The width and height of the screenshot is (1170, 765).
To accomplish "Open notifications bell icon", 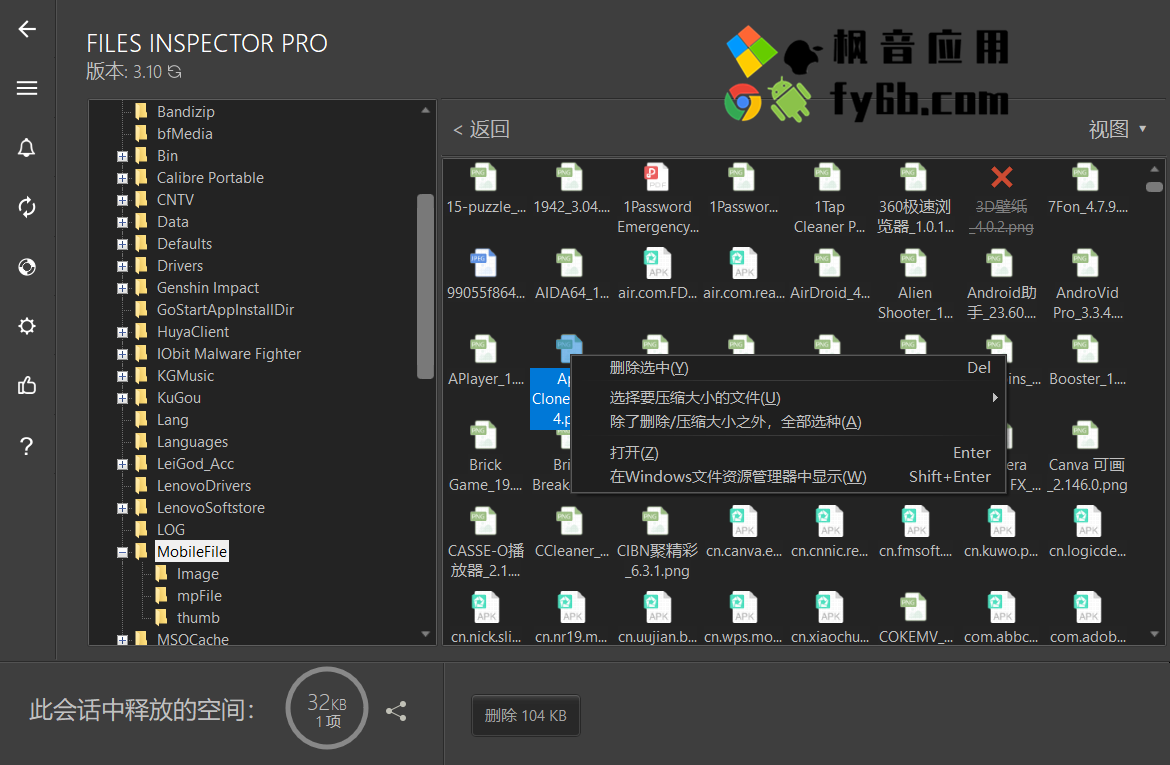I will (x=27, y=148).
